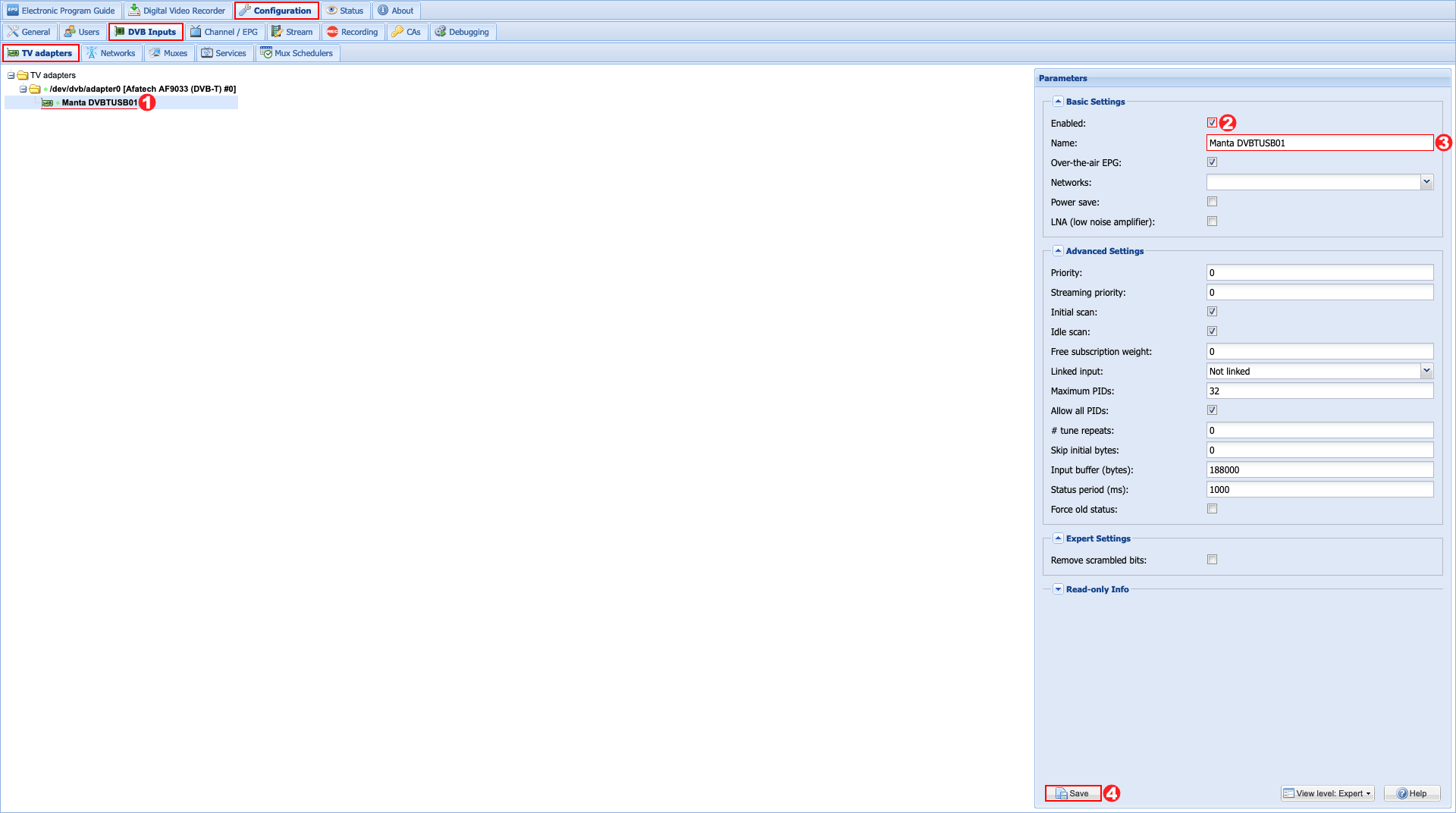Check the Remove scrambled bits option
This screenshot has width=1456, height=813.
pos(1212,560)
